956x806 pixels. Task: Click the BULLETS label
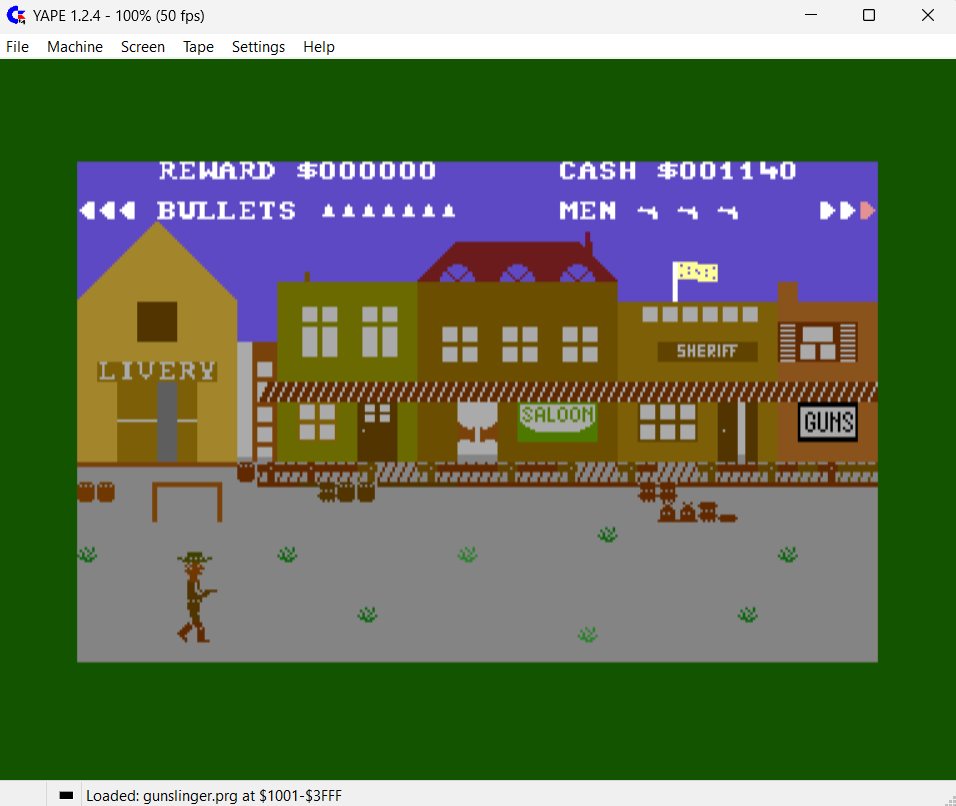pos(226,211)
